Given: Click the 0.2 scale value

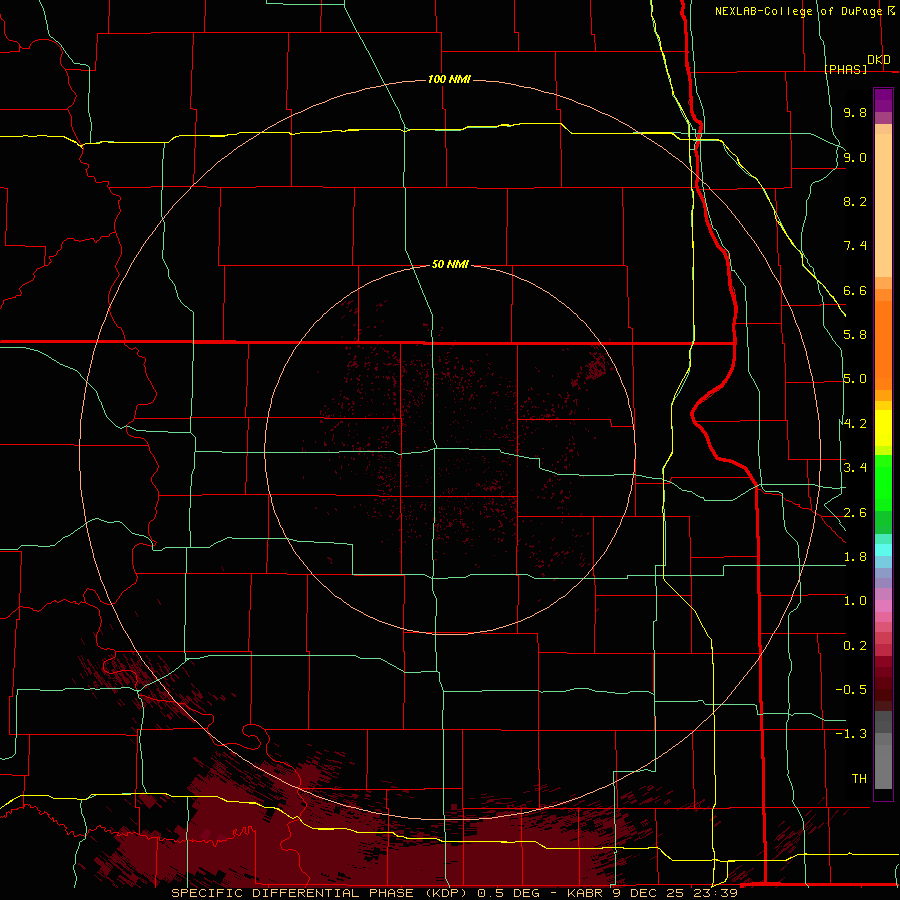Looking at the screenshot, I should click(855, 646).
